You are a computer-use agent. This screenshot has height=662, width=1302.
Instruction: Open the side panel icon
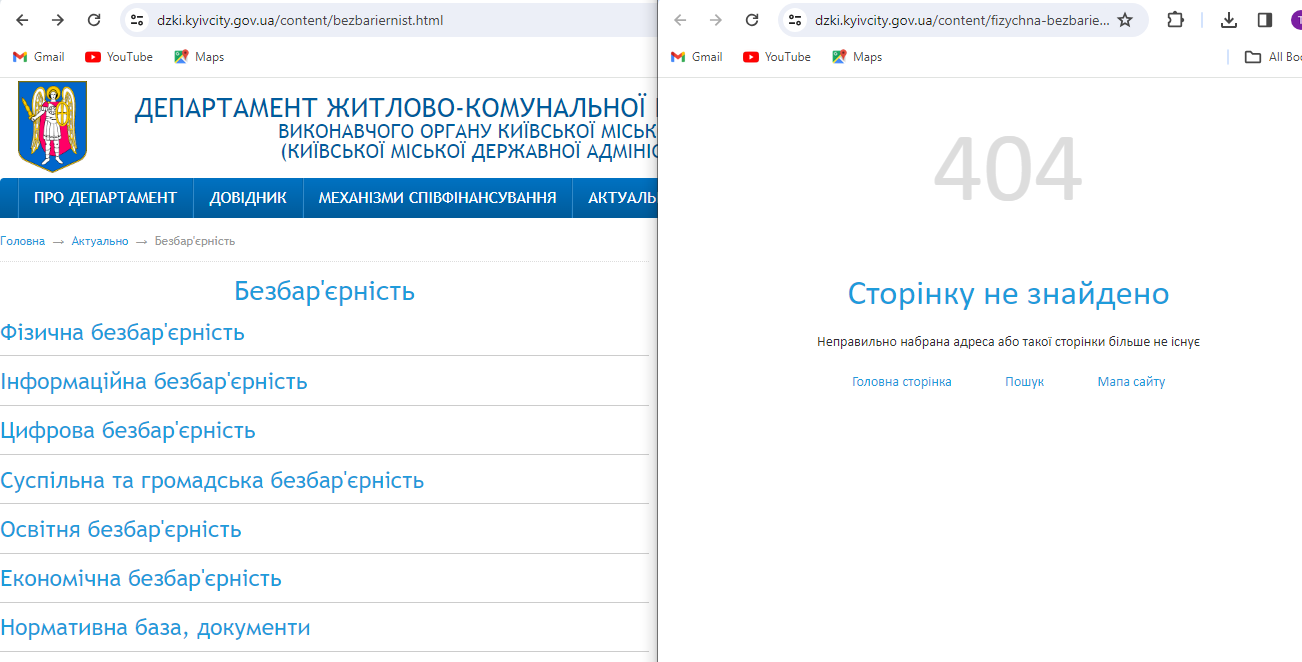tap(1262, 18)
